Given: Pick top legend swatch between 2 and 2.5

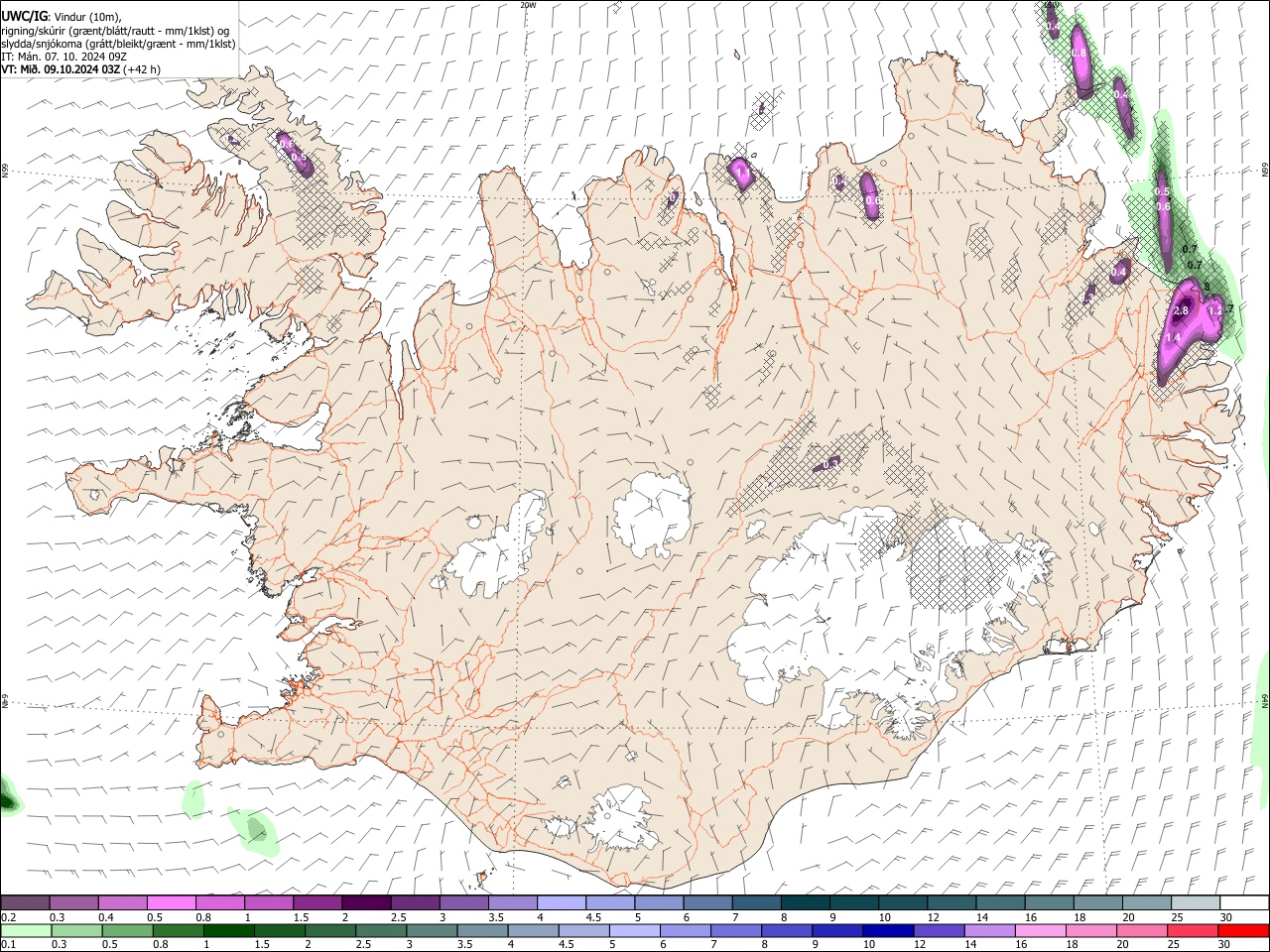Looking at the screenshot, I should pos(366,902).
